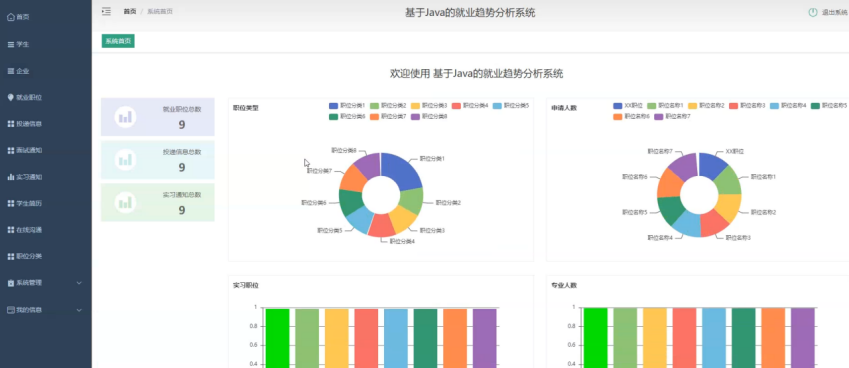The height and width of the screenshot is (368, 849).
Task: Toggle 职位分类3 legend entry
Action: (429, 106)
